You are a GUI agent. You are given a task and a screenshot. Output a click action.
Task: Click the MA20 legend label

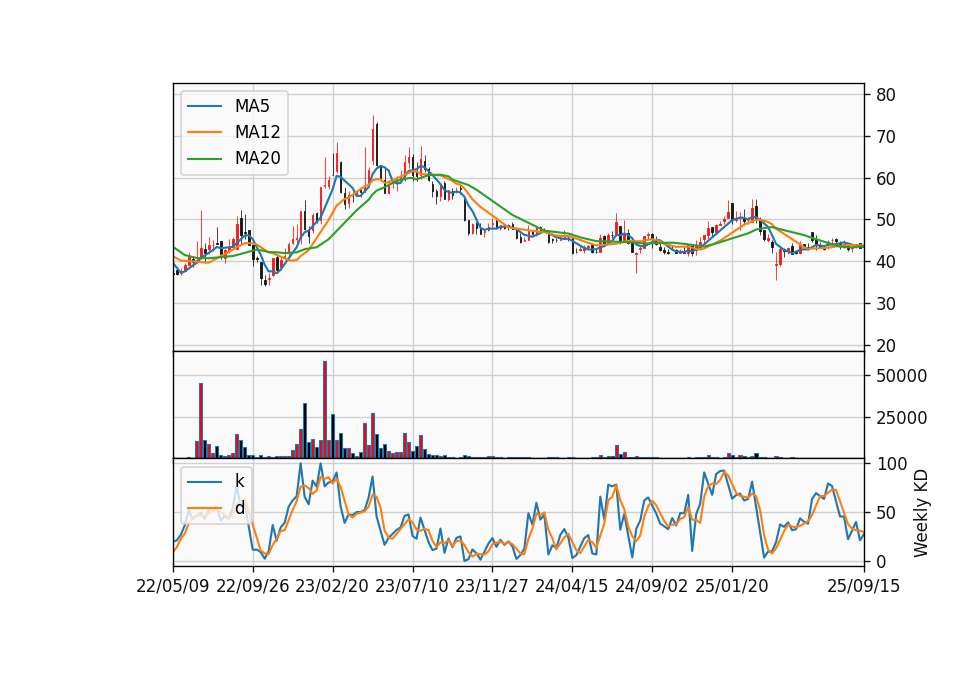coord(257,158)
